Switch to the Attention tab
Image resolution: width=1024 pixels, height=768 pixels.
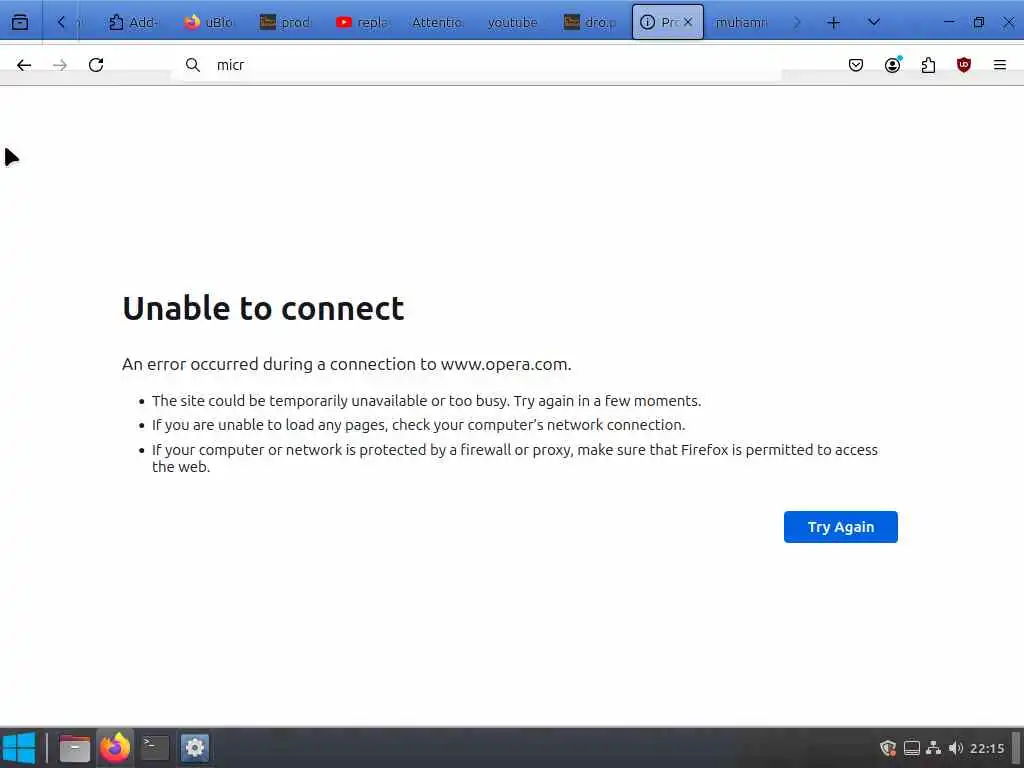point(438,22)
